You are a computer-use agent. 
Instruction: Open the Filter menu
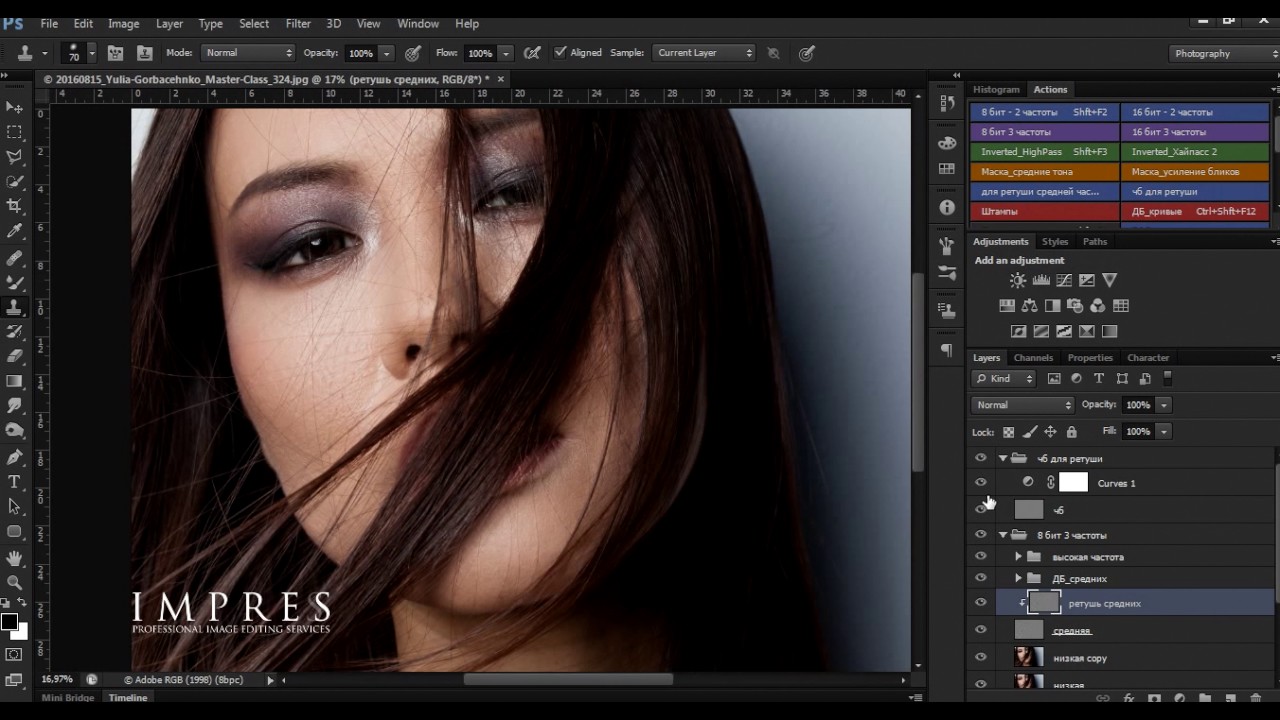[298, 23]
